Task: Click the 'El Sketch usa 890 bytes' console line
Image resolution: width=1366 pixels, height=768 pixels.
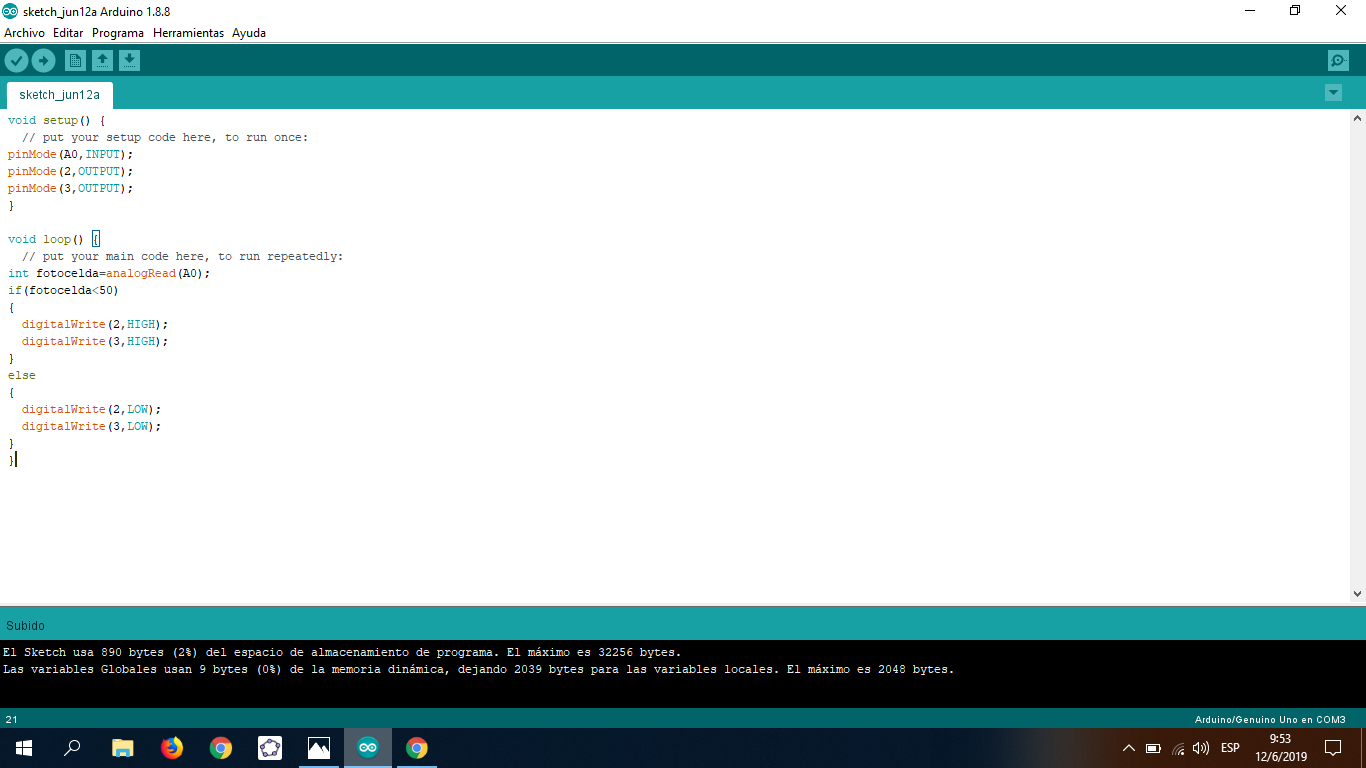Action: coord(342,652)
